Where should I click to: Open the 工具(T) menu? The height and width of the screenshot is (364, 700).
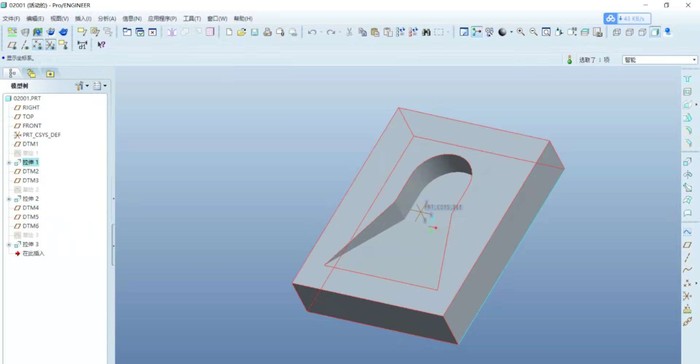(x=192, y=19)
